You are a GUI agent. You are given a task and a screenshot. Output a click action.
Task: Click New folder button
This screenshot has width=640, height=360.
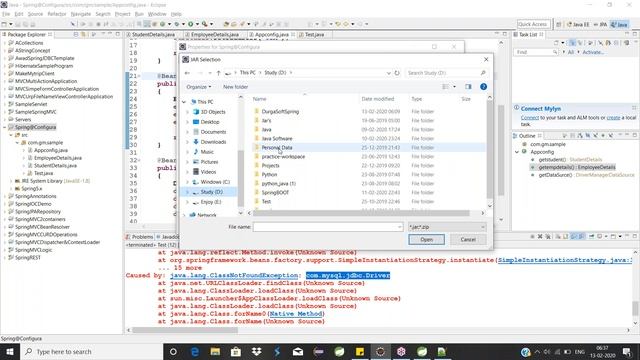point(236,87)
